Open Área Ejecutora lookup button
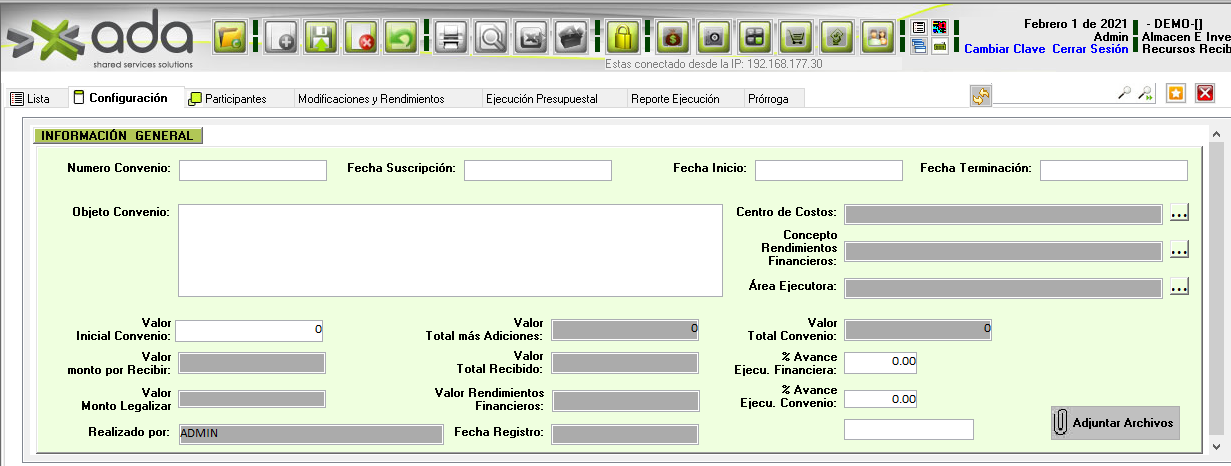The width and height of the screenshot is (1231, 466). (1178, 288)
